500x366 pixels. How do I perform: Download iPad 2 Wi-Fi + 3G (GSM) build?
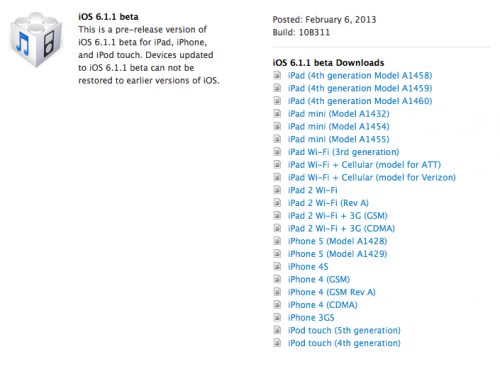click(x=338, y=216)
